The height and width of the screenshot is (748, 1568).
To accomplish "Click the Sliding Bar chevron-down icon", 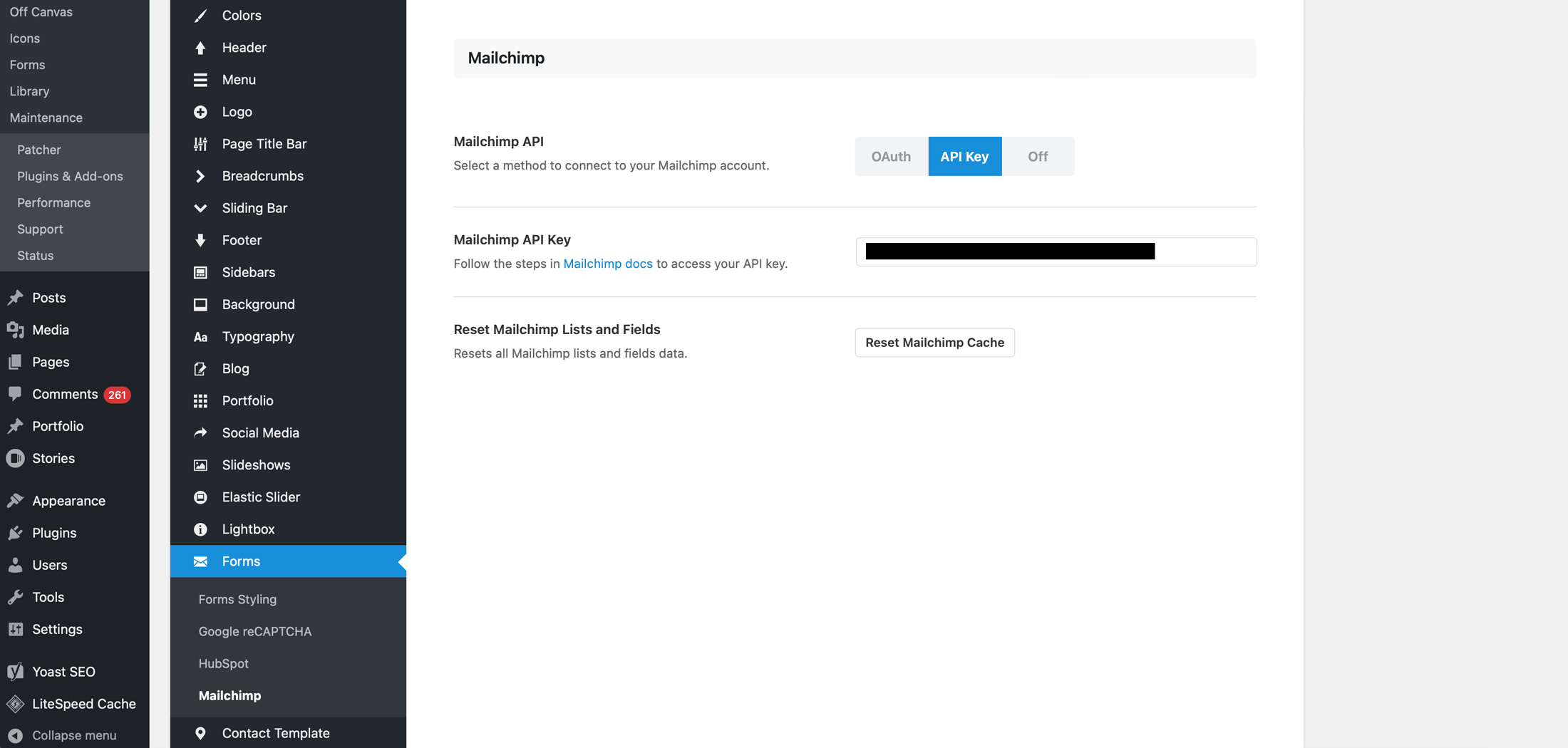I will [x=200, y=208].
